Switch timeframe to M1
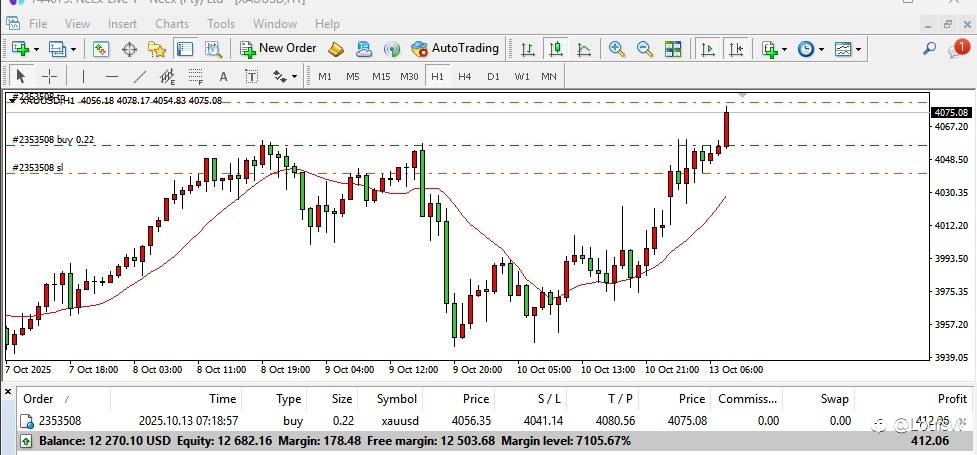Image resolution: width=977 pixels, height=455 pixels. [x=325, y=77]
